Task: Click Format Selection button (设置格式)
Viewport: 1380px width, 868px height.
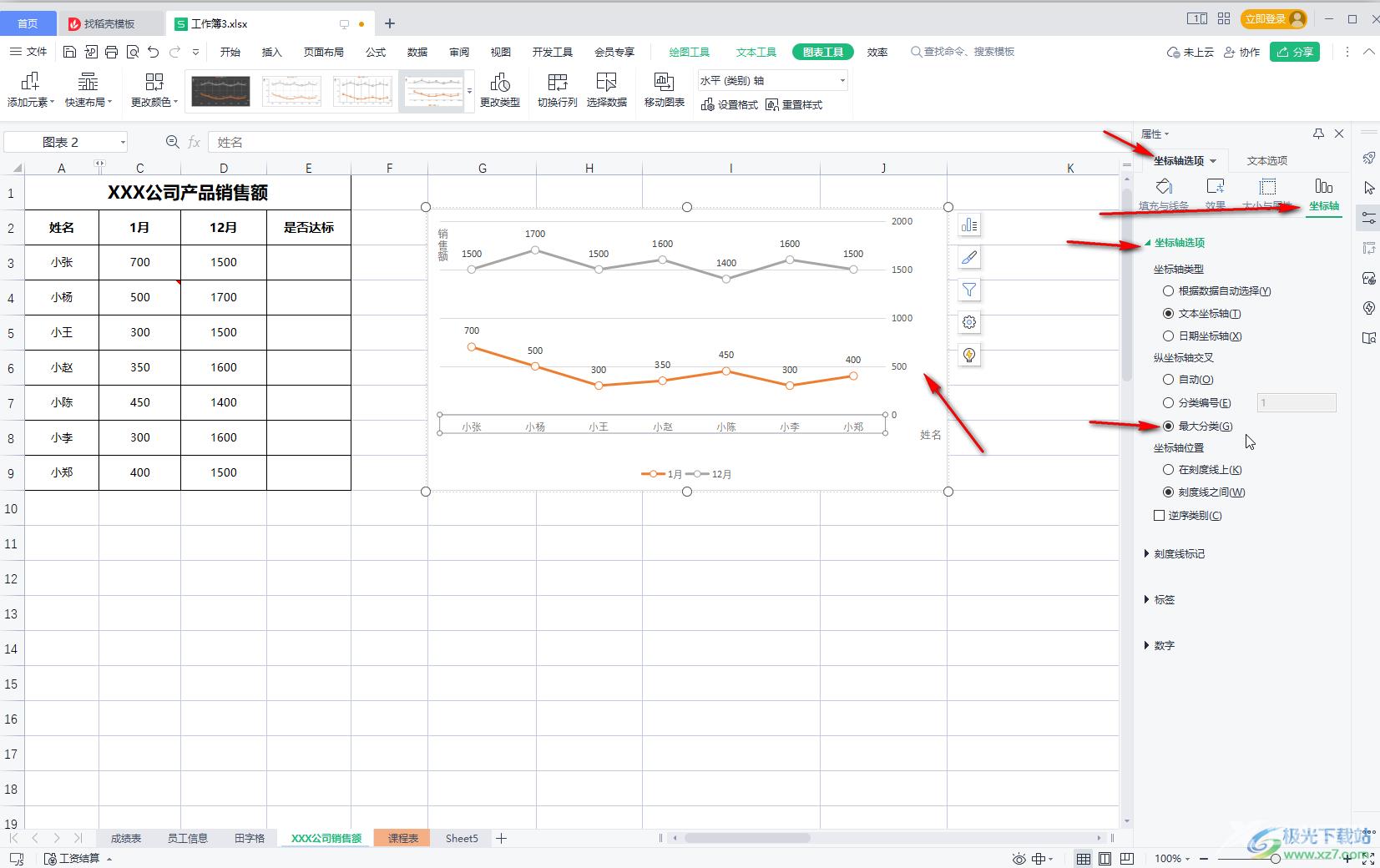Action: point(730,104)
